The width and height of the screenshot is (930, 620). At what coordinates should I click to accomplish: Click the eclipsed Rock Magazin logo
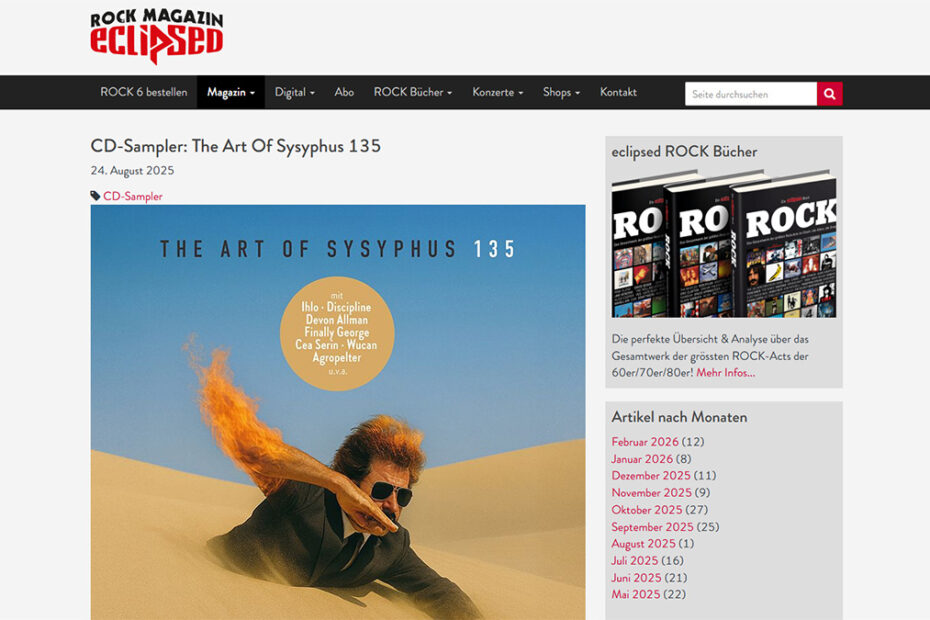click(157, 36)
